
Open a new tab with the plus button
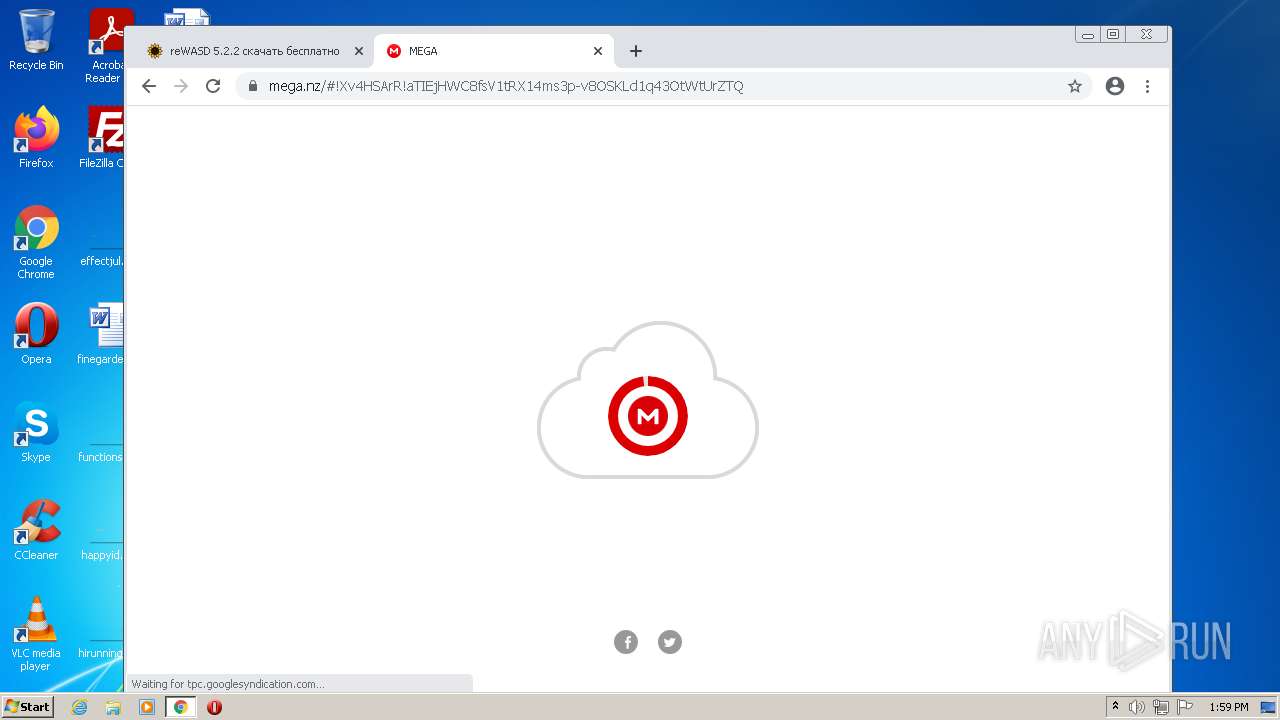[635, 51]
